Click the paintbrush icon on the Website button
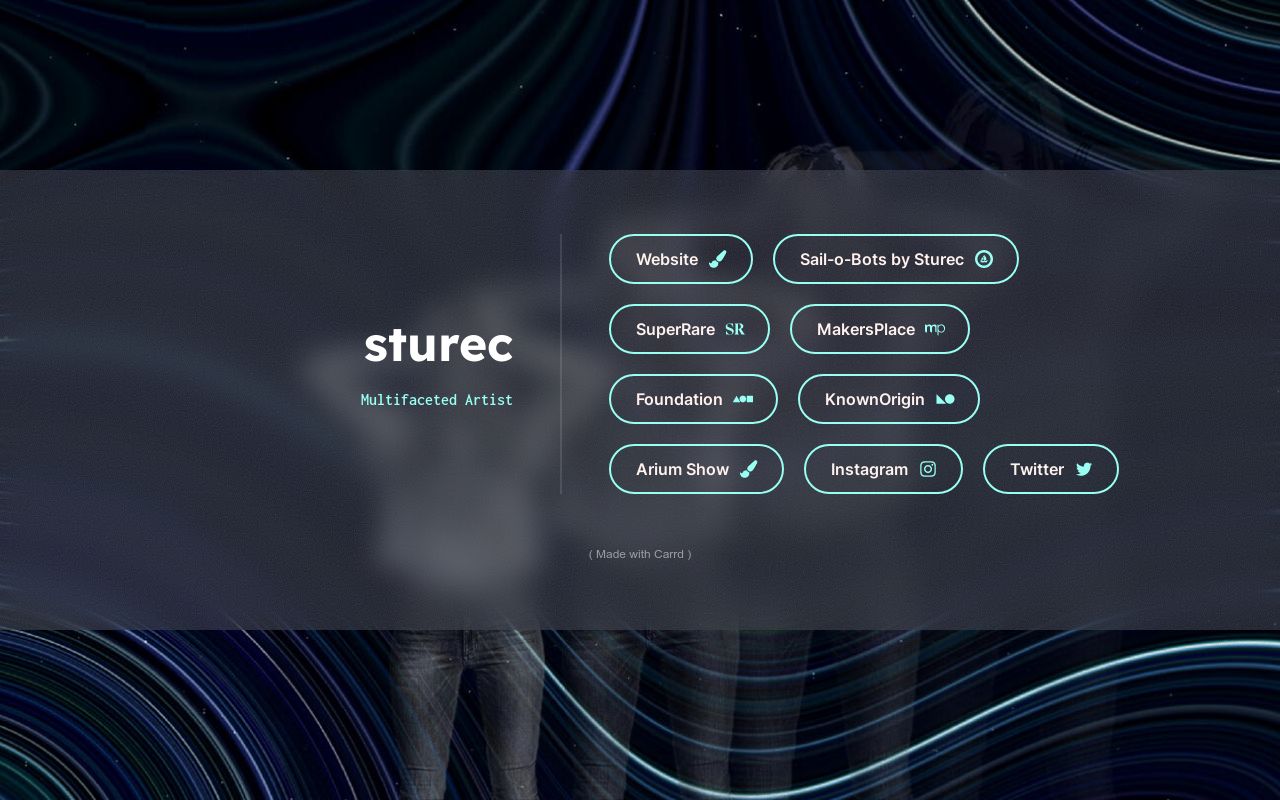This screenshot has height=800, width=1280. pyautogui.click(x=718, y=259)
